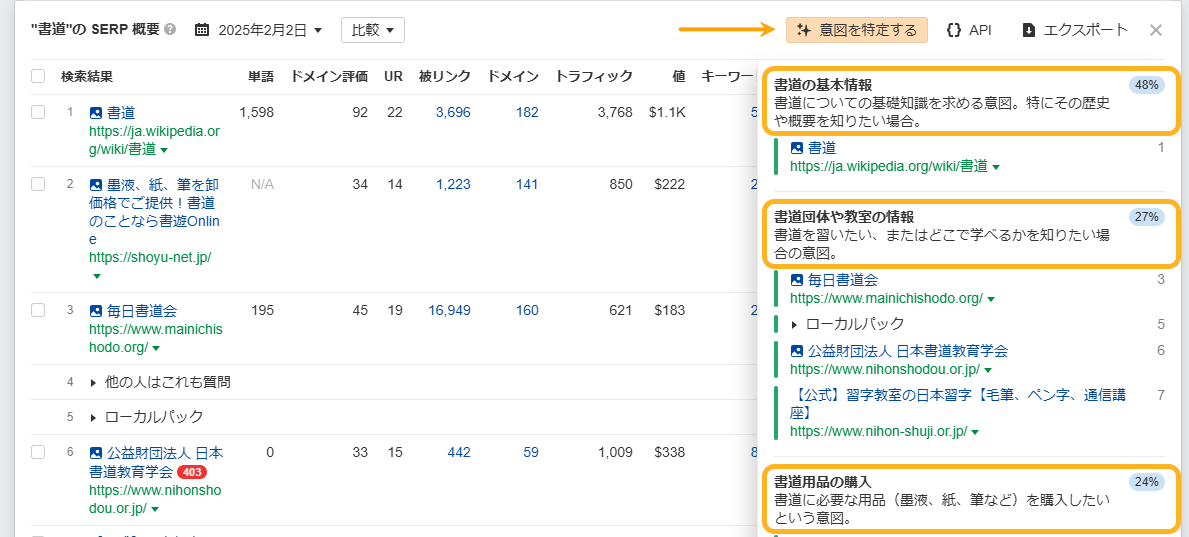Click the image icon beside 墨液、紙、筆 result
1189x537 pixels.
pos(96,185)
